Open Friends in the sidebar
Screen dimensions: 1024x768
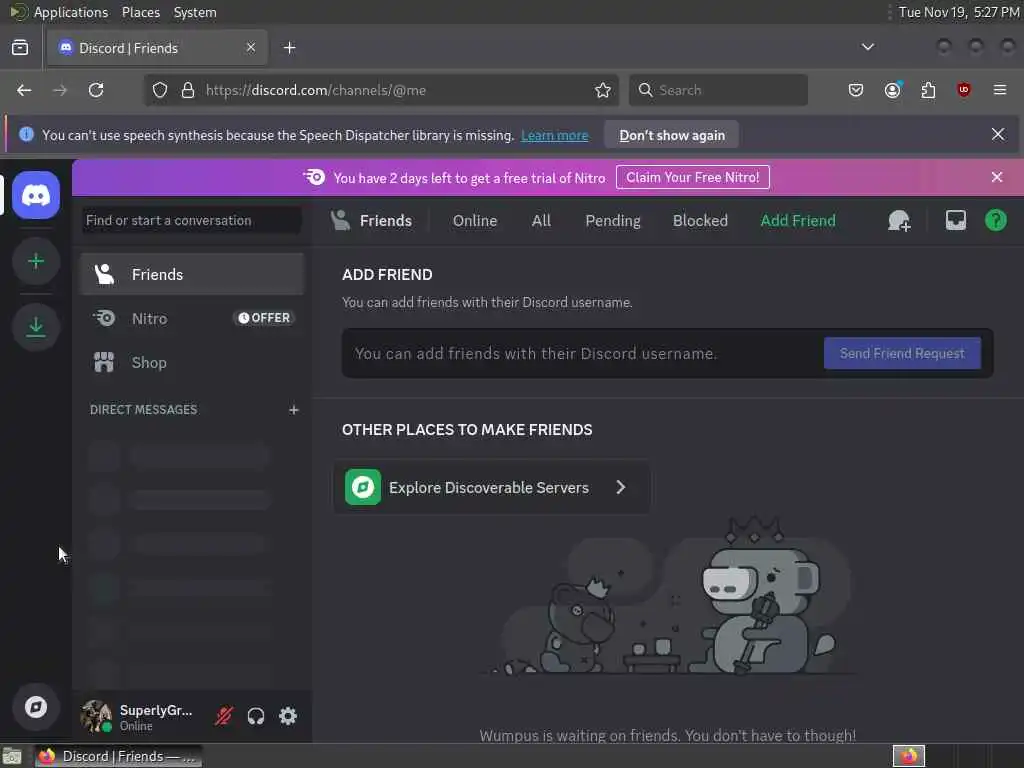tap(192, 274)
